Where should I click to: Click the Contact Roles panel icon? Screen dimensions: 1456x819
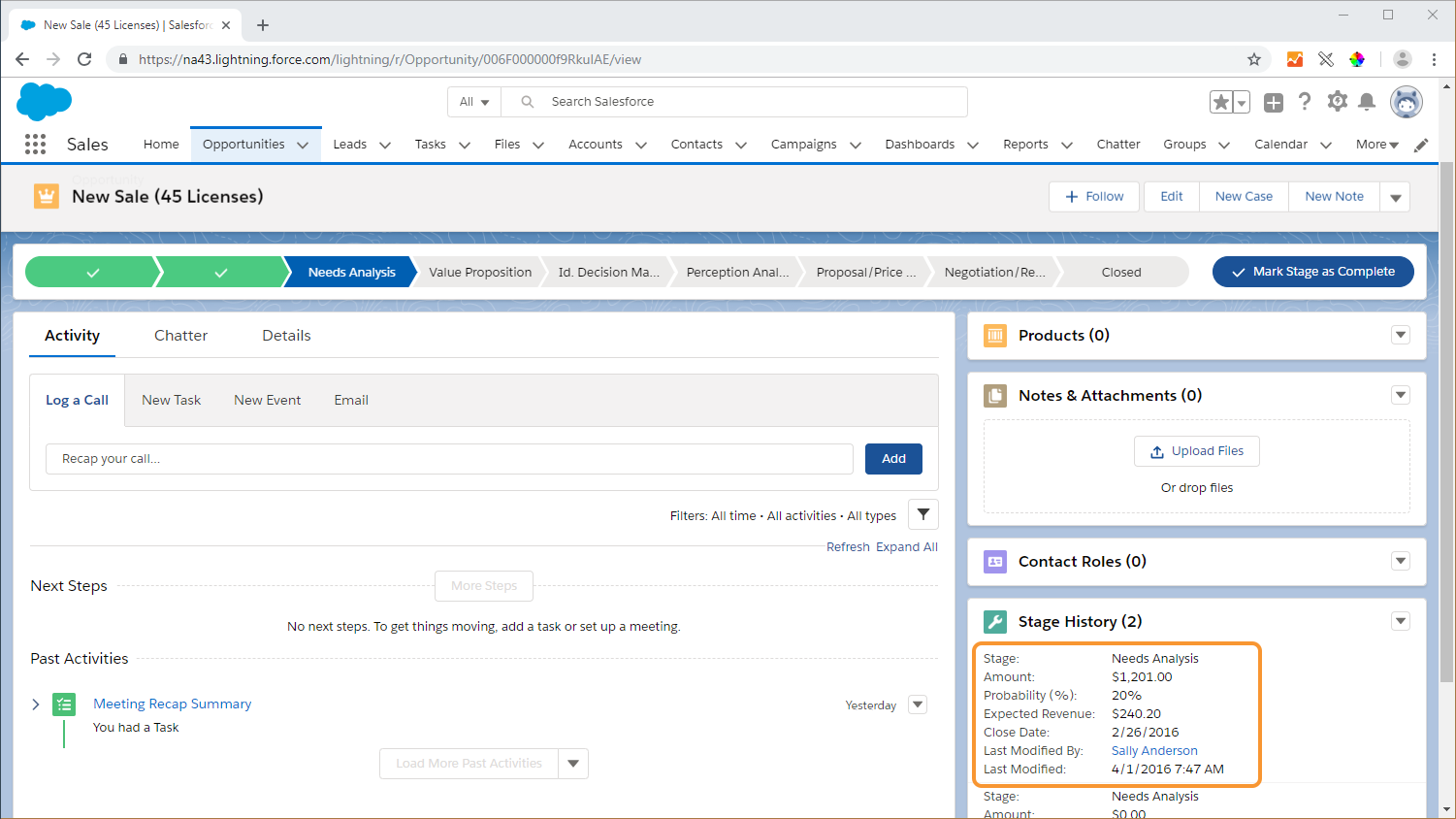(x=995, y=562)
